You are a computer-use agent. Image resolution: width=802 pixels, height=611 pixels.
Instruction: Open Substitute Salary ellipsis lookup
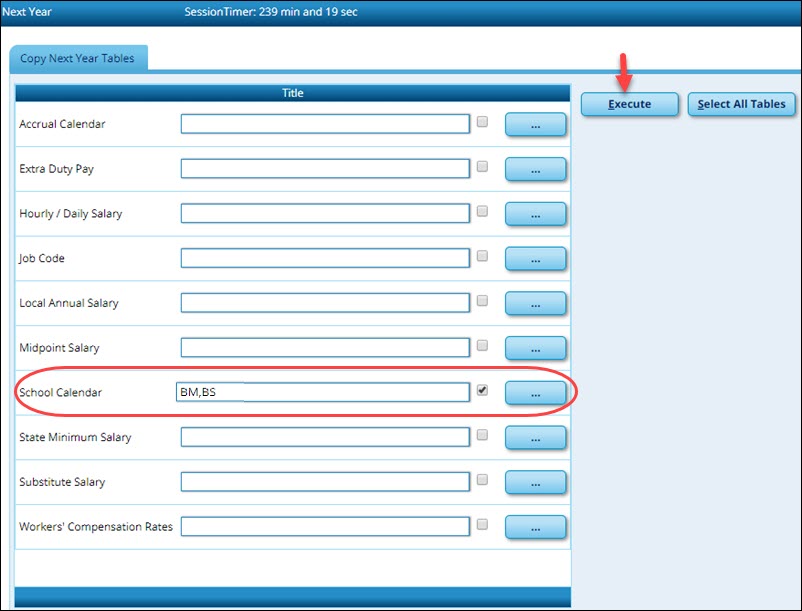pos(535,482)
